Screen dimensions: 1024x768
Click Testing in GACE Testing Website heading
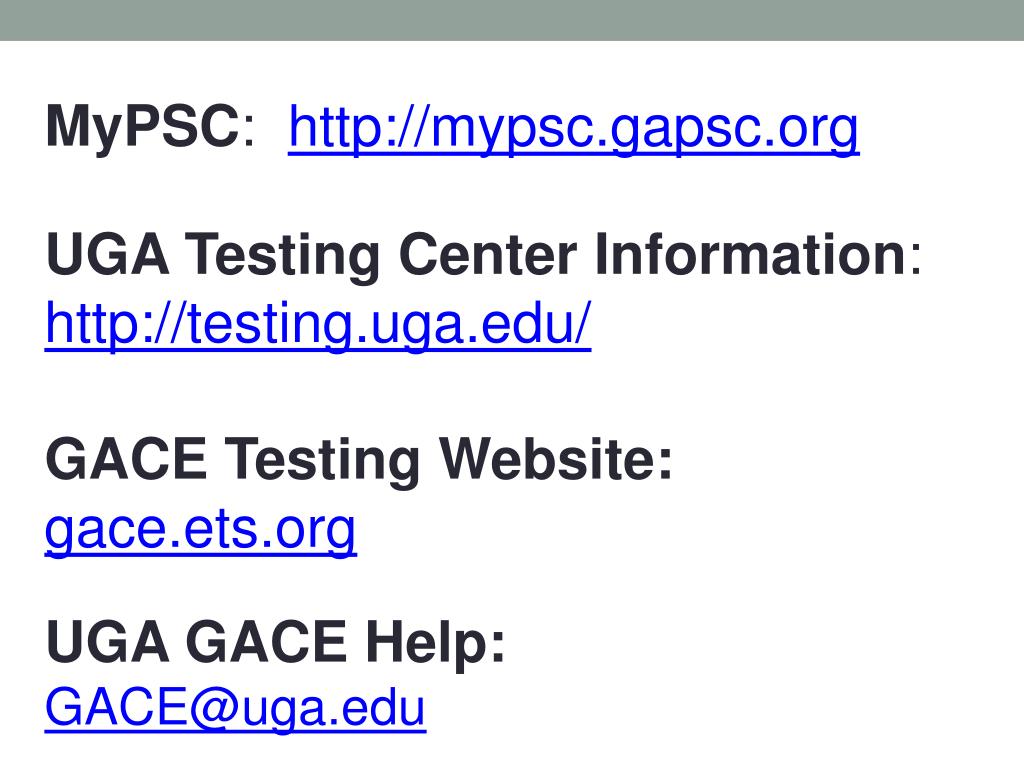click(x=321, y=462)
